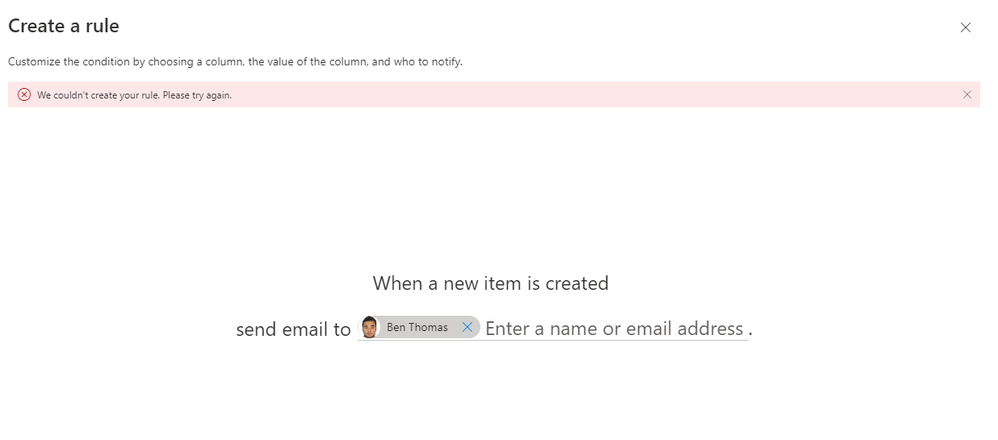Click Ben Thomas's avatar photo

pyautogui.click(x=370, y=328)
